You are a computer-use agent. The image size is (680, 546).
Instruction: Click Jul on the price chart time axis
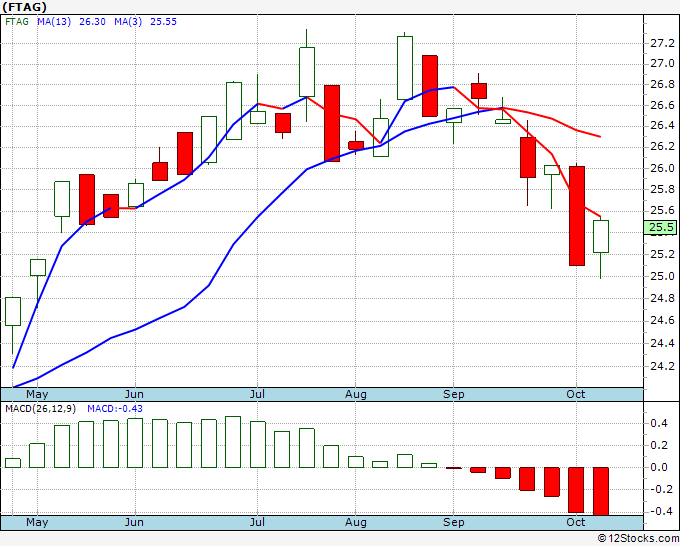(257, 394)
